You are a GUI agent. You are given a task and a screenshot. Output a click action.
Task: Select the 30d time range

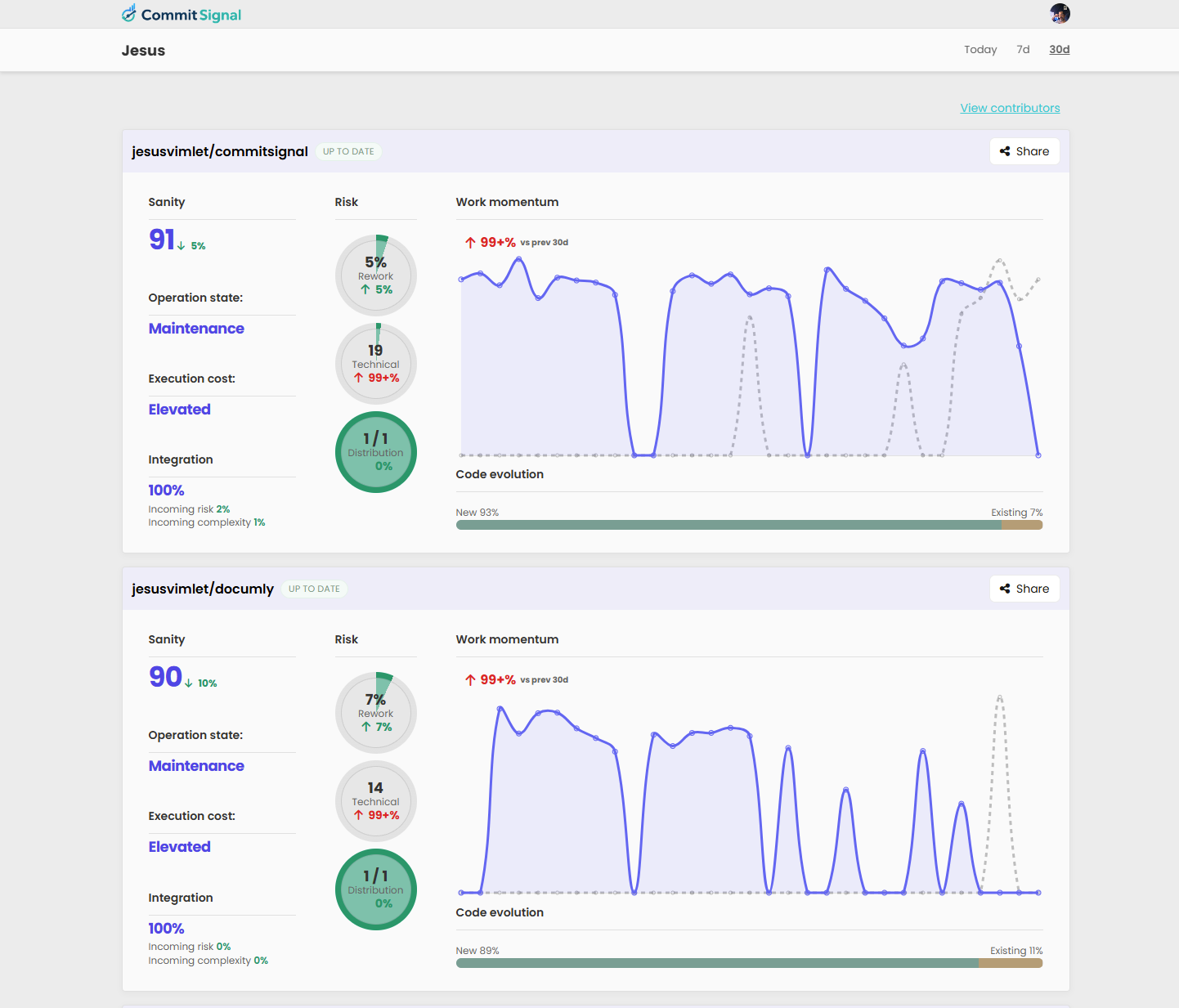[1060, 50]
